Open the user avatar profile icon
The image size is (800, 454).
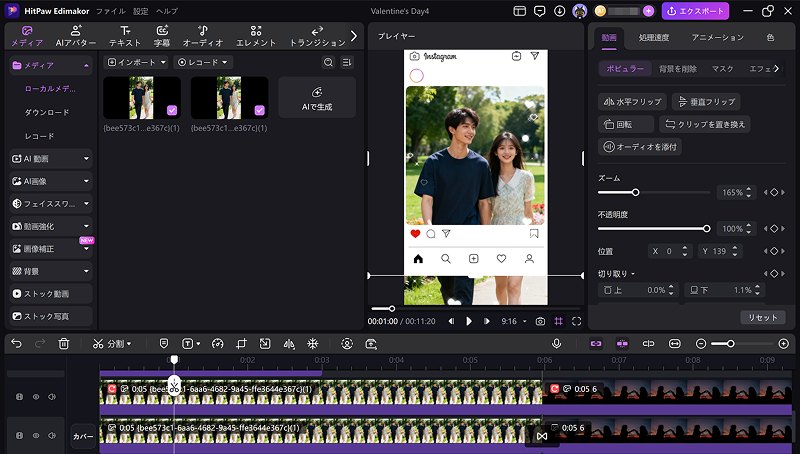(x=580, y=11)
